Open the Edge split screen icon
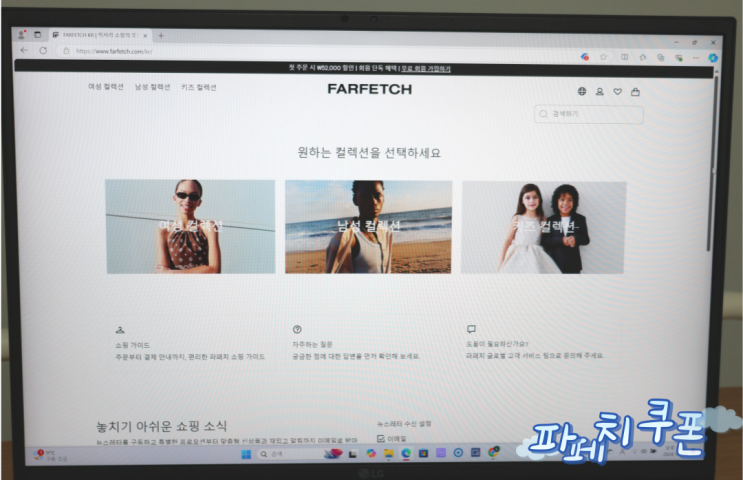The width and height of the screenshot is (743, 480). [x=625, y=57]
